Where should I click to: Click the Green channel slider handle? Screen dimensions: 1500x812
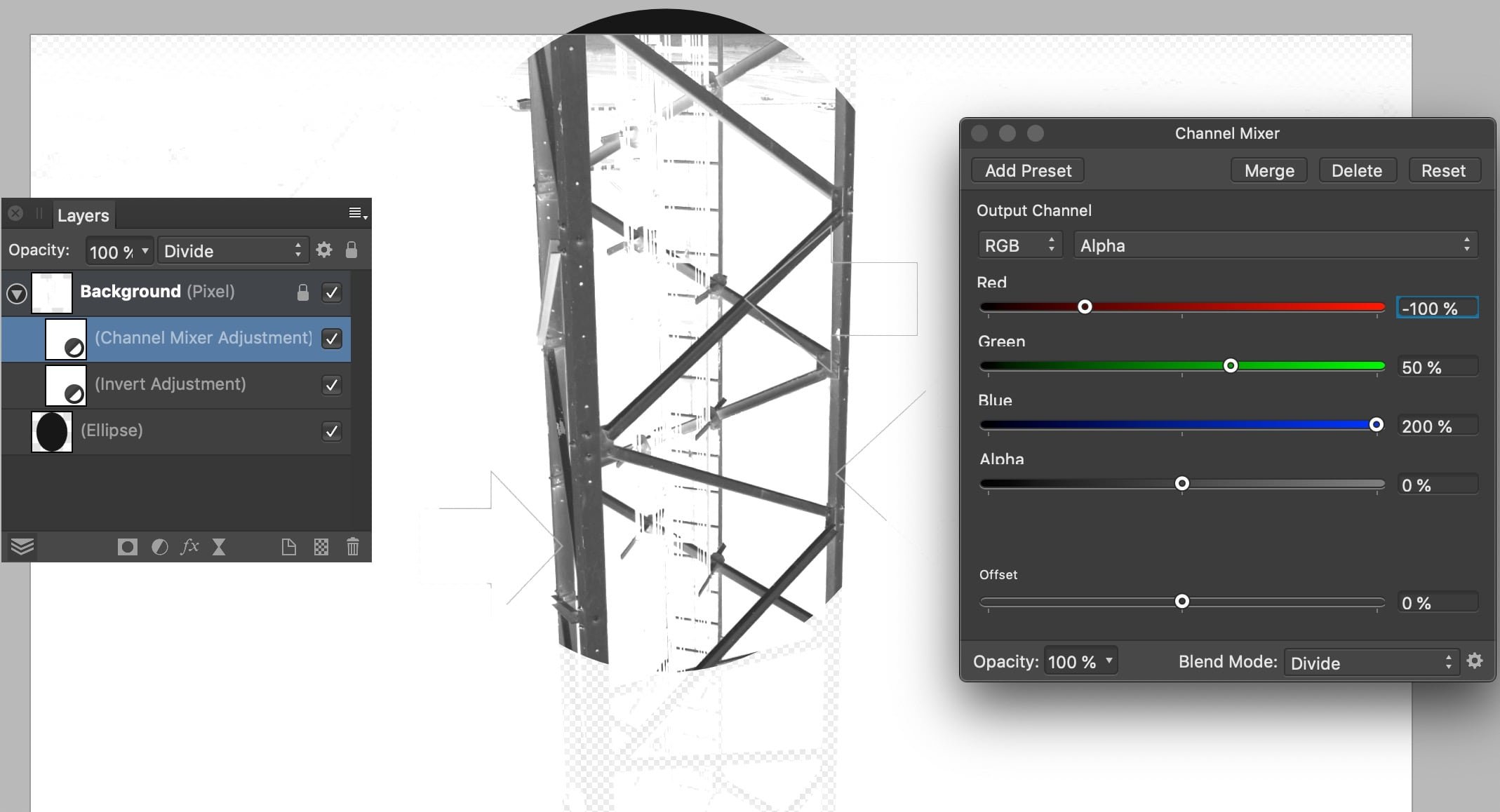1231,366
